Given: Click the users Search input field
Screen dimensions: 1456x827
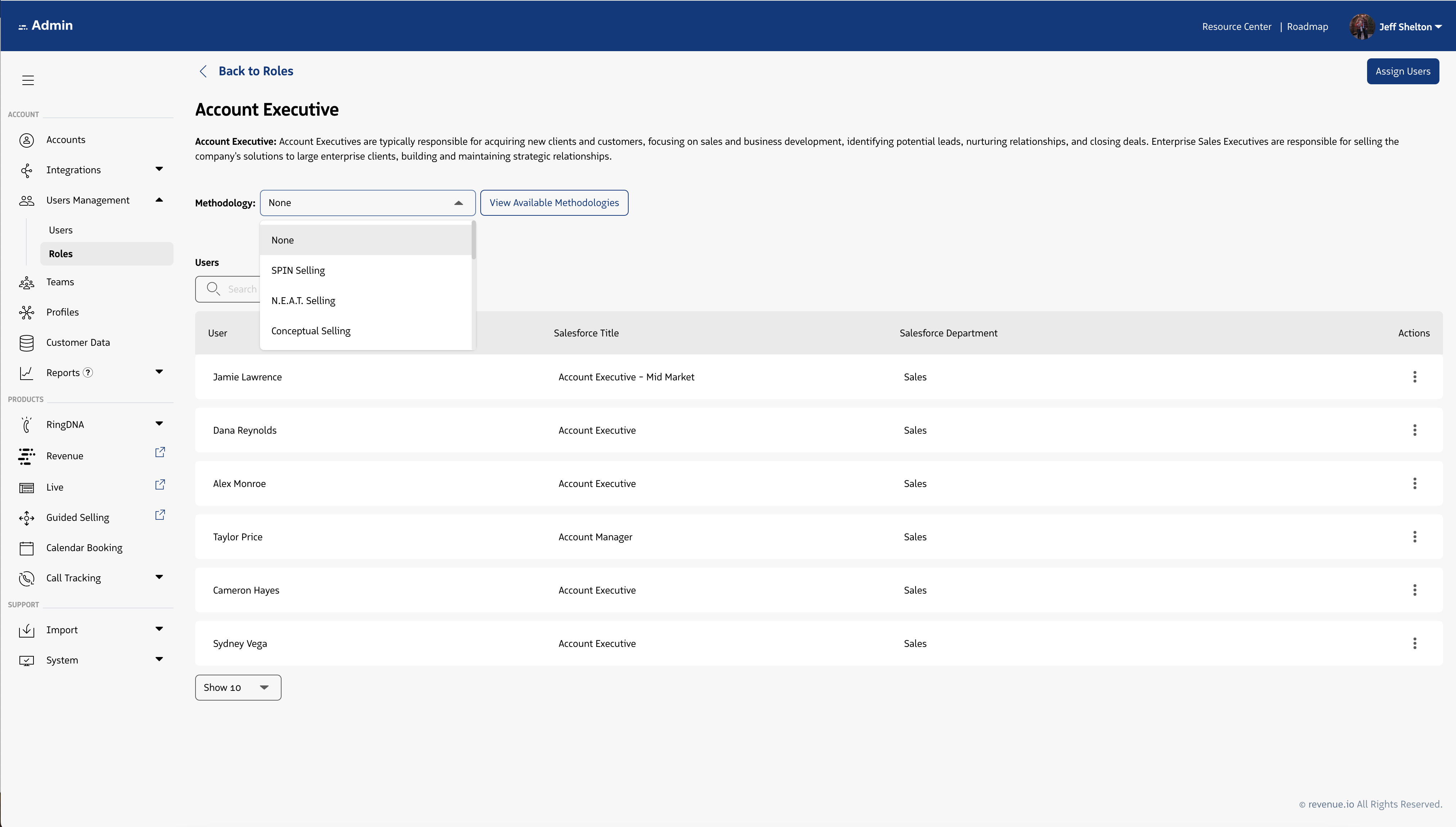Looking at the screenshot, I should [x=238, y=289].
